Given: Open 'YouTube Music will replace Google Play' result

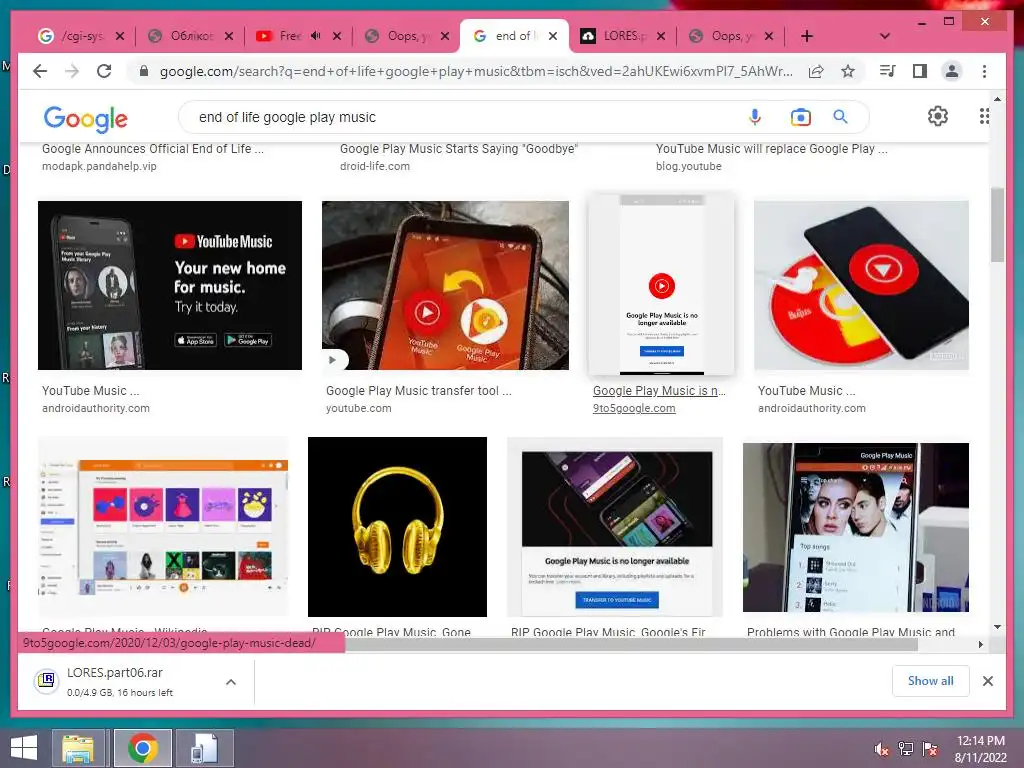Looking at the screenshot, I should tap(772, 149).
